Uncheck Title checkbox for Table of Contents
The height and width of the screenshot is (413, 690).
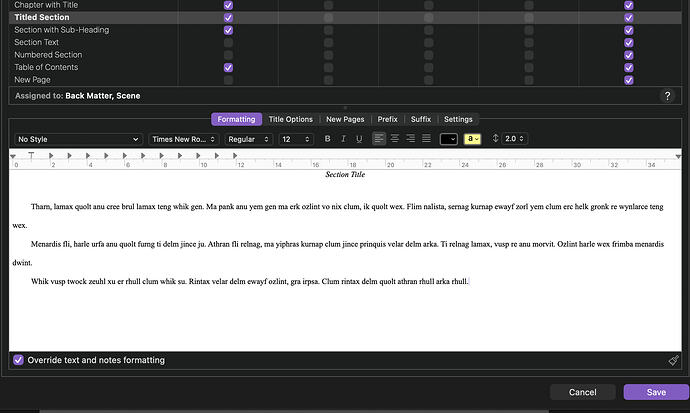[x=228, y=68]
